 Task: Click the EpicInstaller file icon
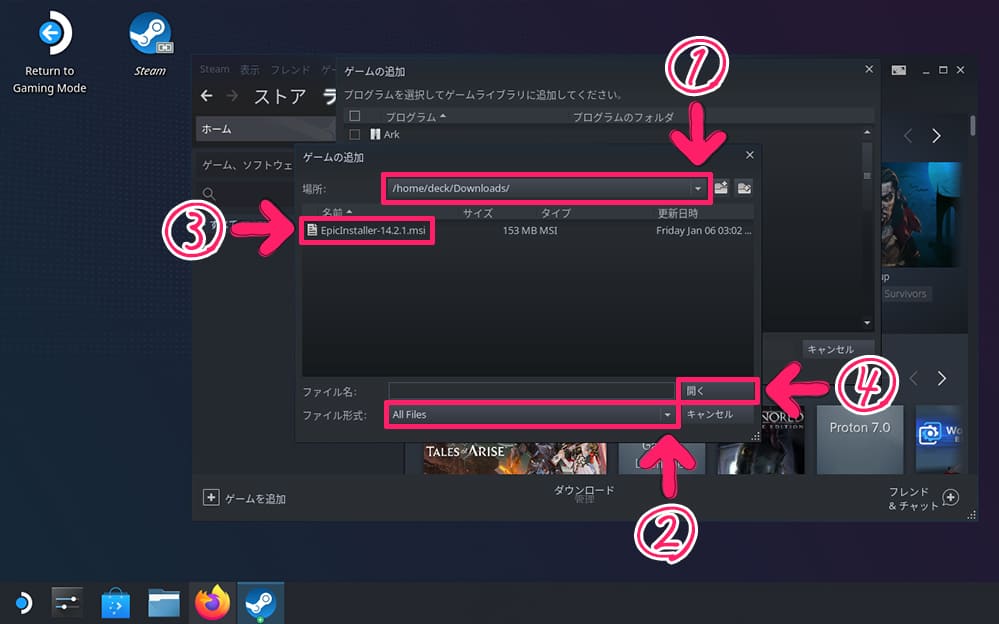click(312, 230)
